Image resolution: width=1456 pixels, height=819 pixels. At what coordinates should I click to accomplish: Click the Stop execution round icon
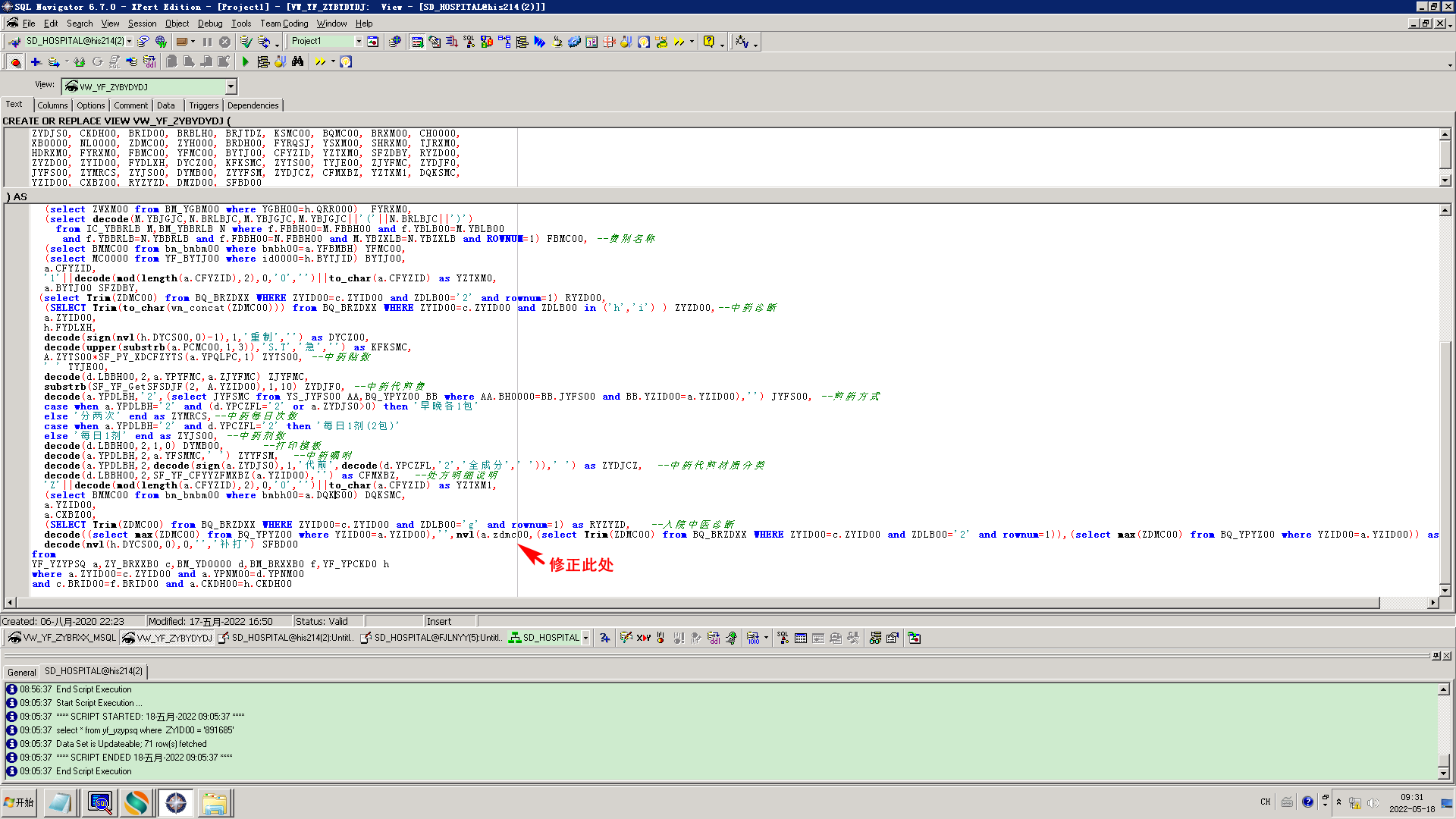click(x=224, y=42)
